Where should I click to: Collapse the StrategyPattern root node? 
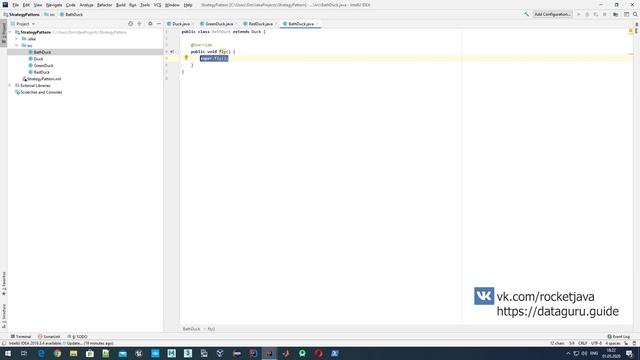tap(11, 32)
